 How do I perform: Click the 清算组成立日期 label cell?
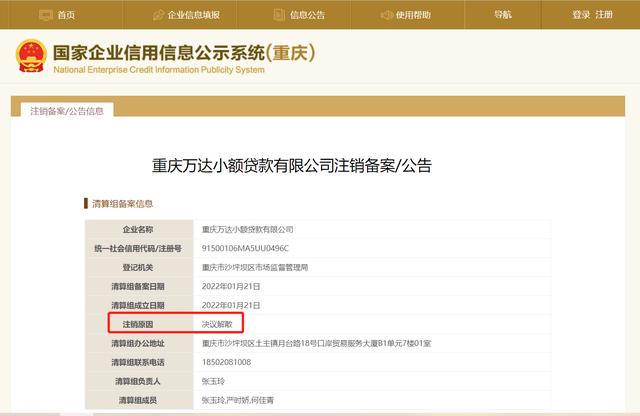coord(139,305)
